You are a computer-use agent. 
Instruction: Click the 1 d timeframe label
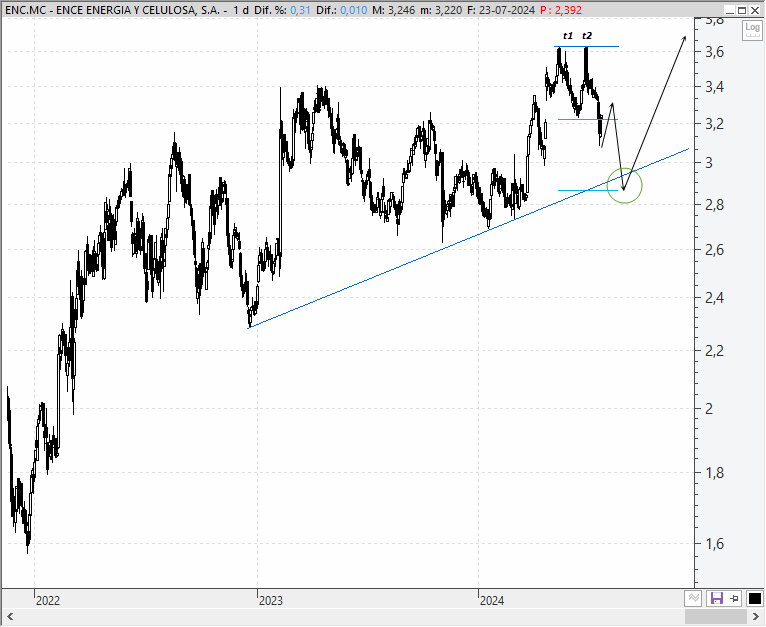(241, 10)
